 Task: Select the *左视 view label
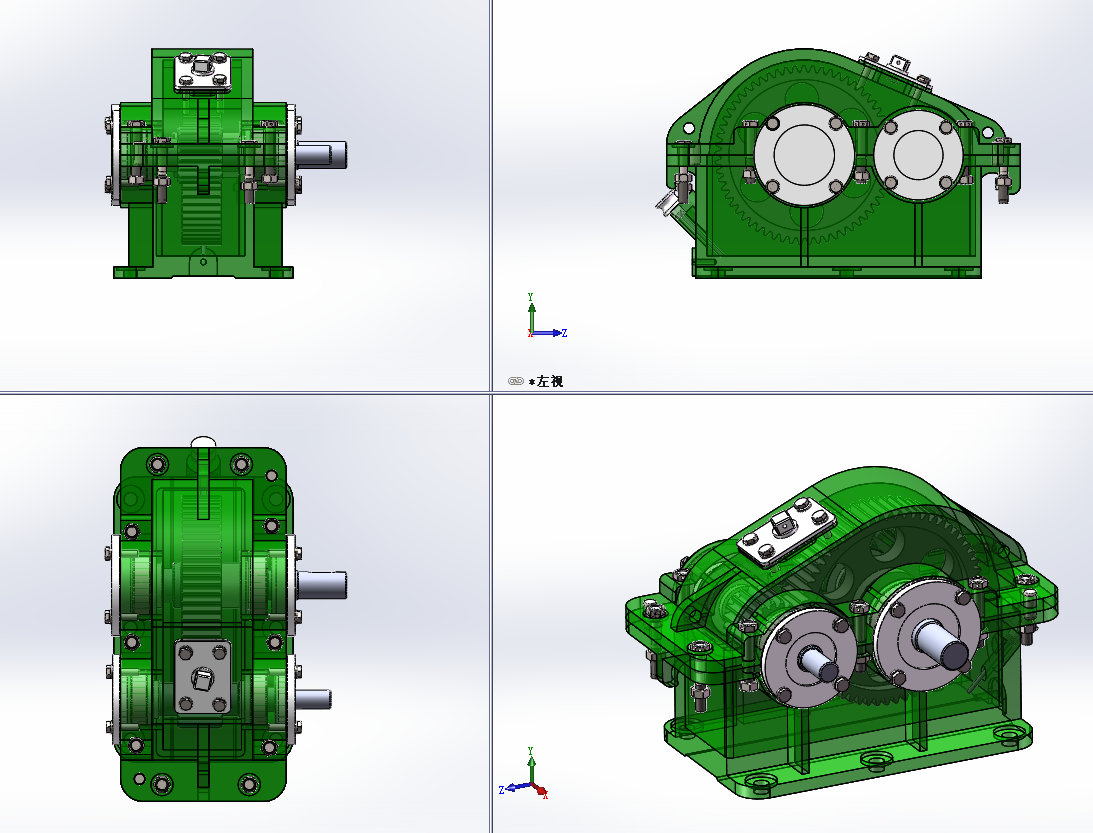point(546,381)
